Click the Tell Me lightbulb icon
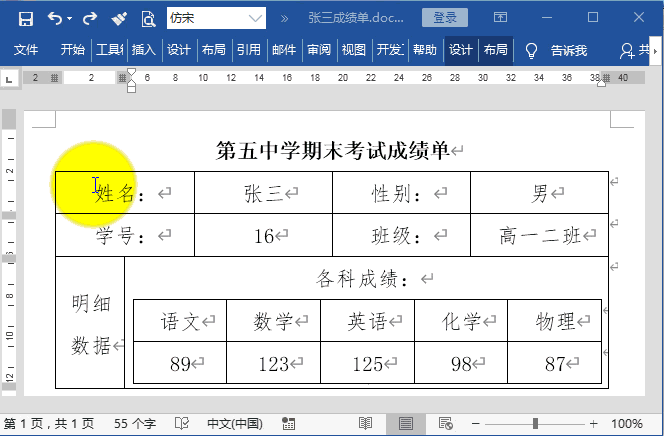The image size is (664, 436). tap(531, 50)
